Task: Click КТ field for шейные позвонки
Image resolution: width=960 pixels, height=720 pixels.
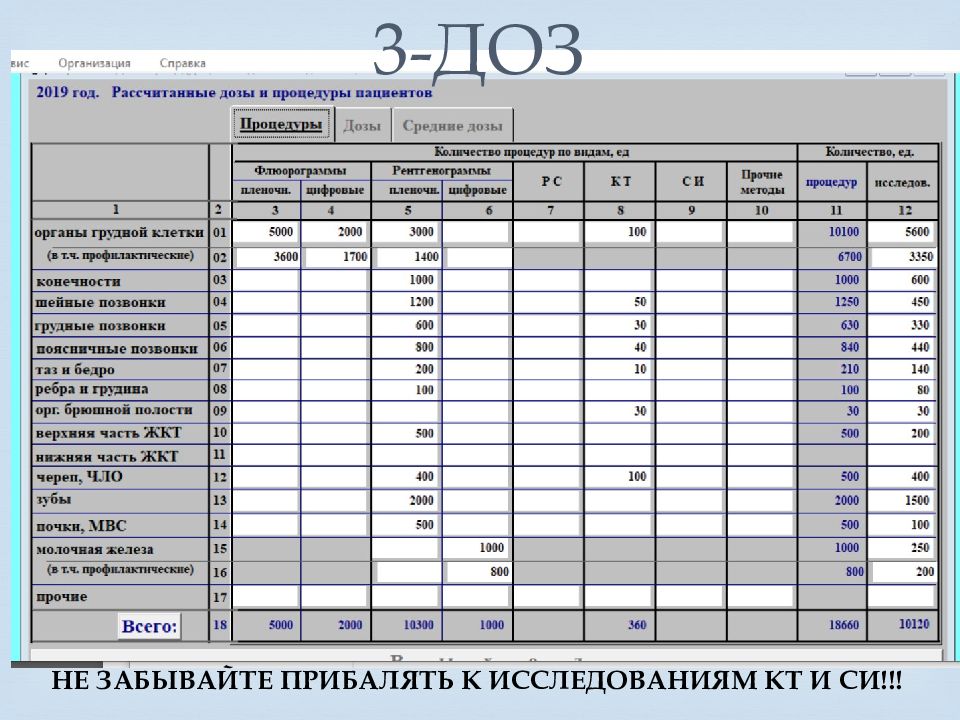Action: click(x=619, y=302)
